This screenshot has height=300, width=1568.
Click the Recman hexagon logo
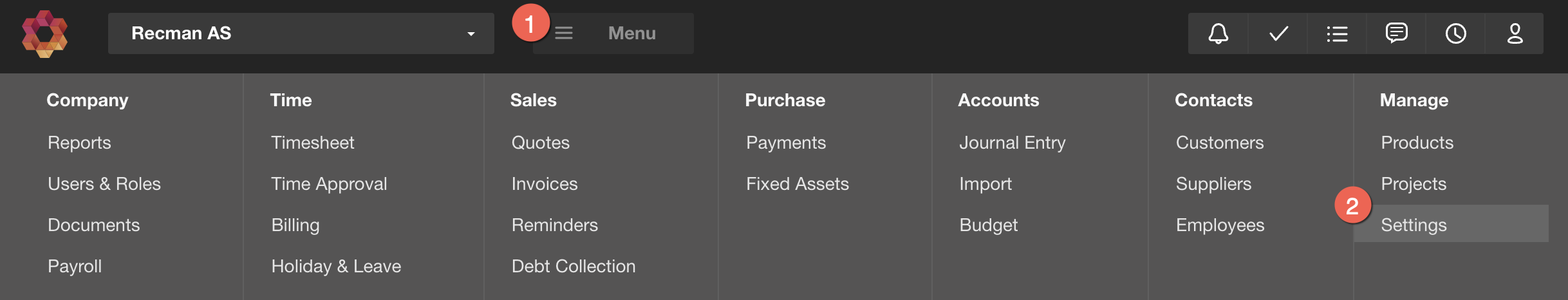[x=44, y=33]
